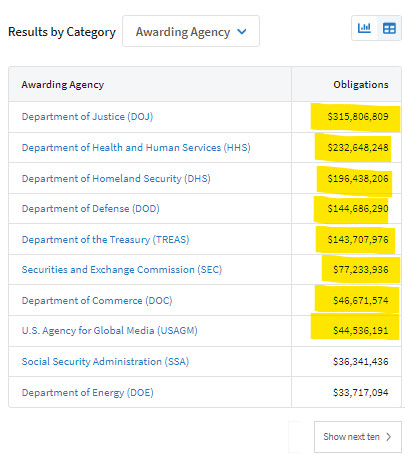Viewport: 405px width, 458px height.
Task: Open Department of Energy (DOE) link
Action: click(x=88, y=393)
